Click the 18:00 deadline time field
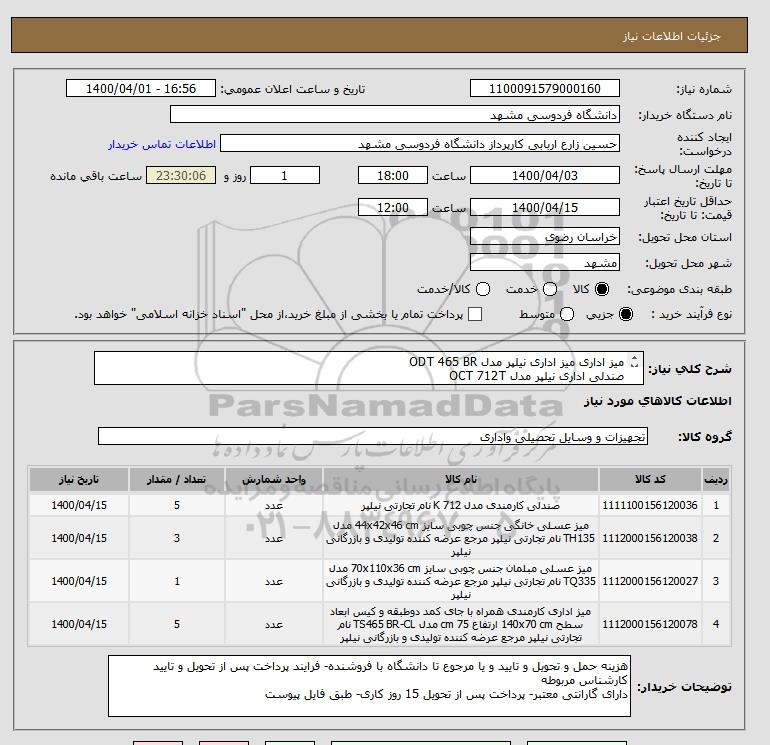This screenshot has height=745, width=770. pos(393,175)
